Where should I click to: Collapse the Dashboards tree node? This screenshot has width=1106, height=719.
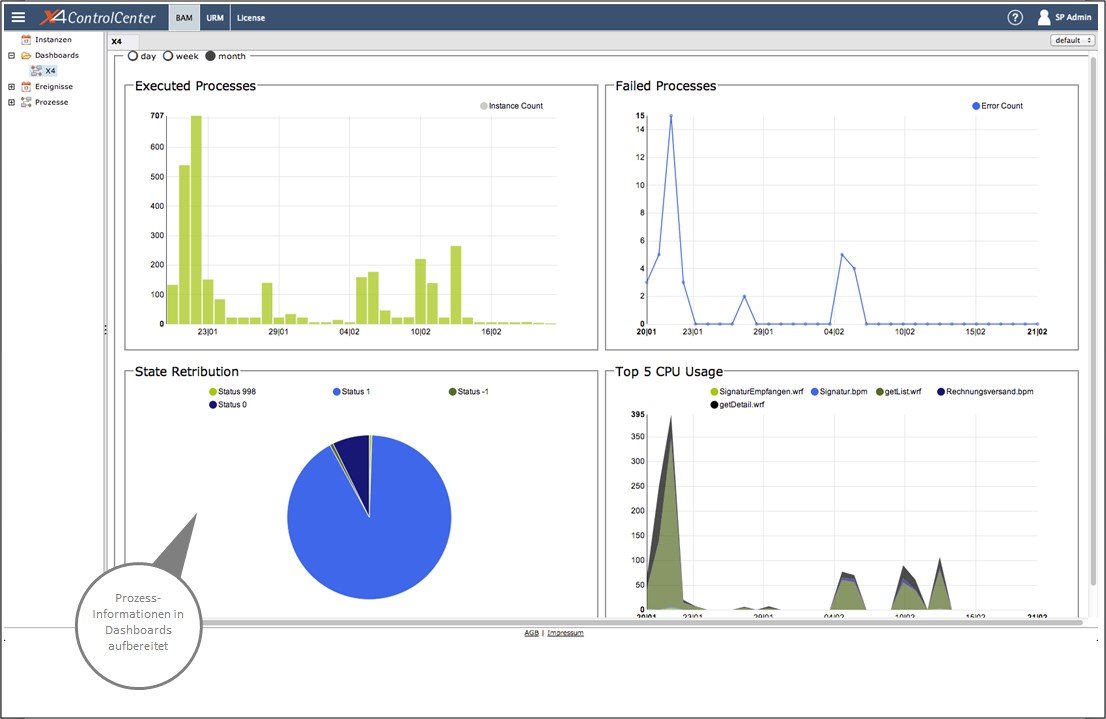(11, 56)
